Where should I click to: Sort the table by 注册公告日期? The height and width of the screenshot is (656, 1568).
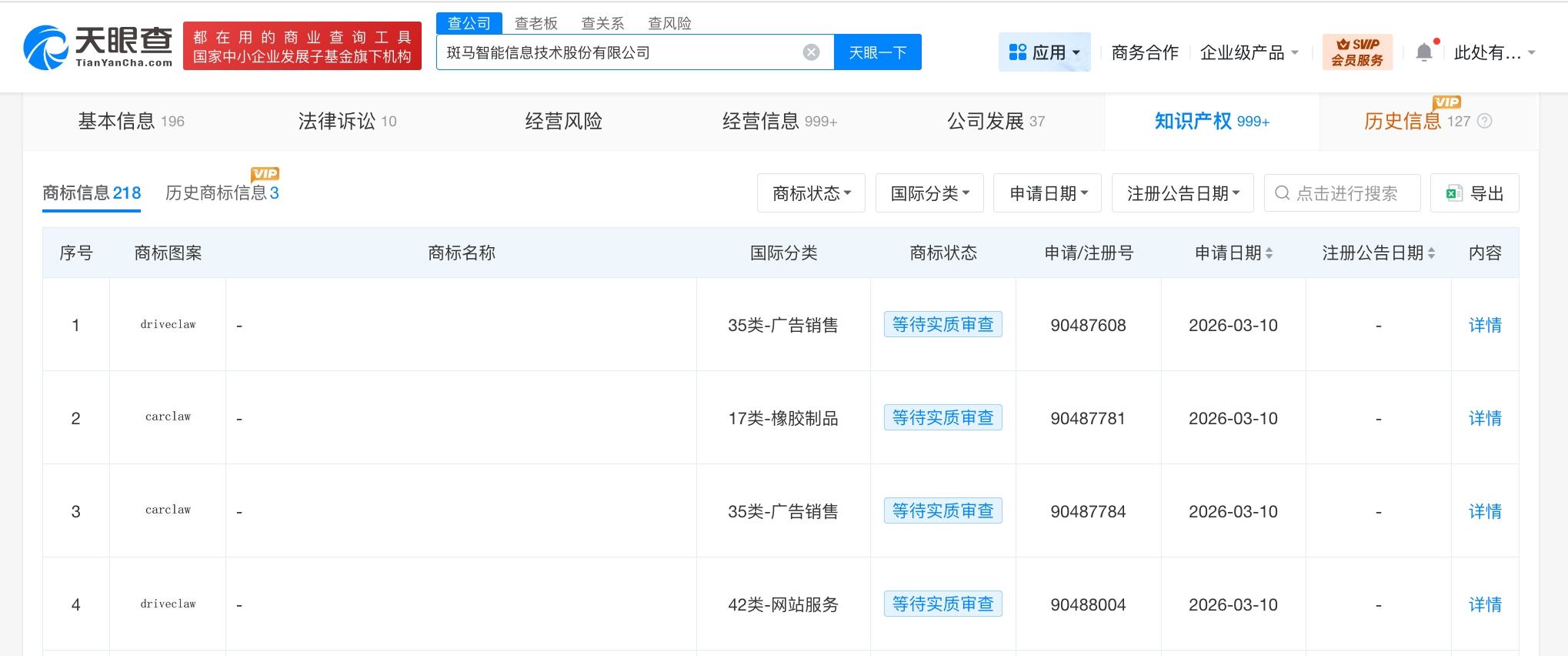[x=1431, y=253]
